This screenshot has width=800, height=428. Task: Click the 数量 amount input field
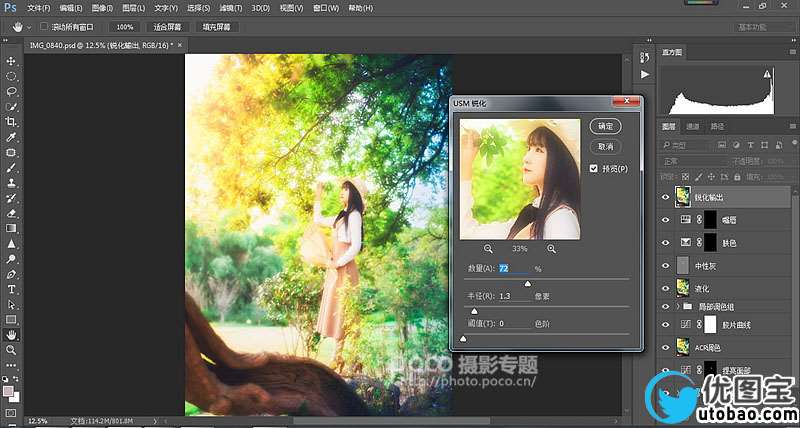click(x=514, y=269)
